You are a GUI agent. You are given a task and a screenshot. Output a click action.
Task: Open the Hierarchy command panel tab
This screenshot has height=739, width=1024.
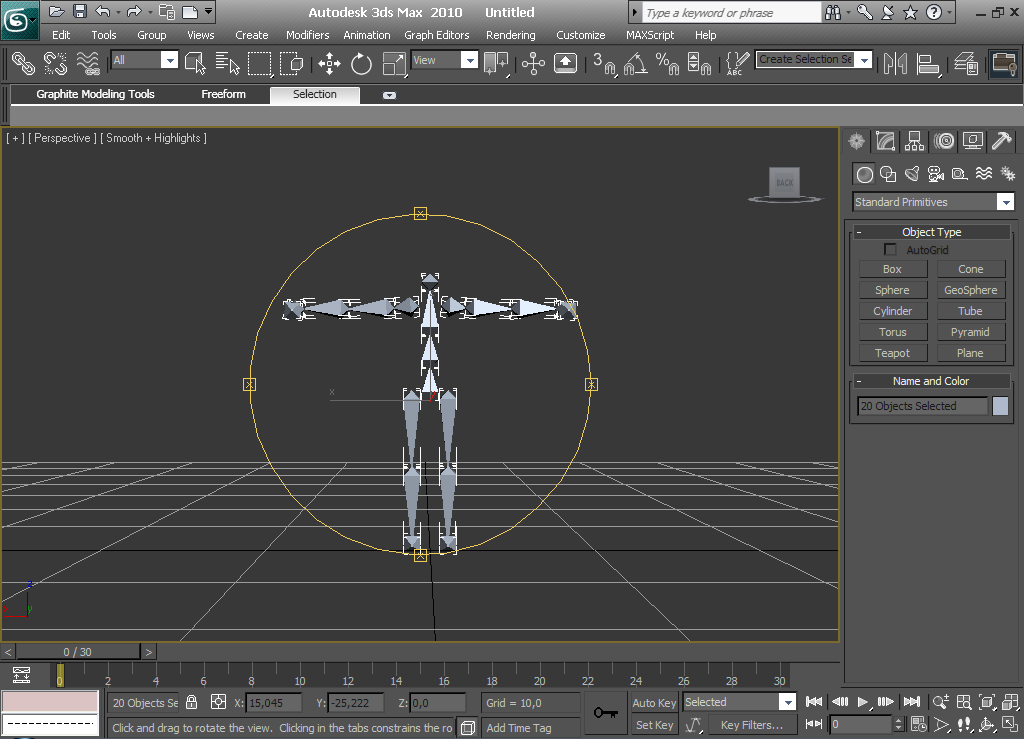[914, 141]
